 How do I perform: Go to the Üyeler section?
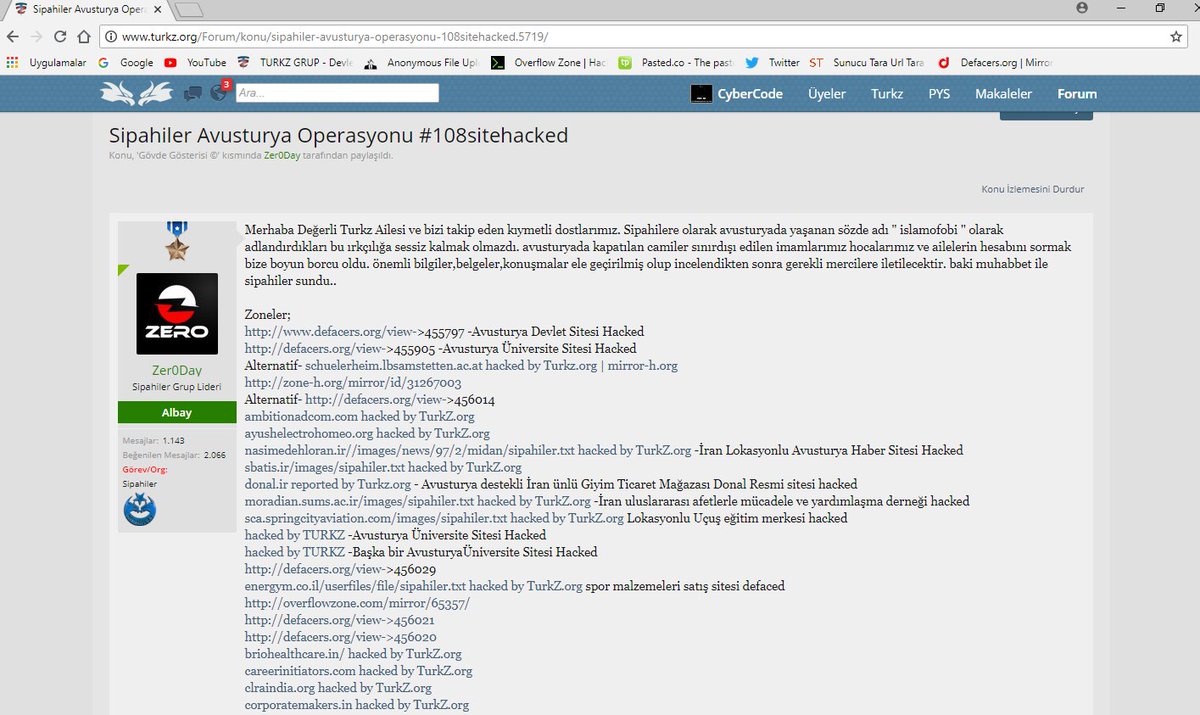(827, 94)
